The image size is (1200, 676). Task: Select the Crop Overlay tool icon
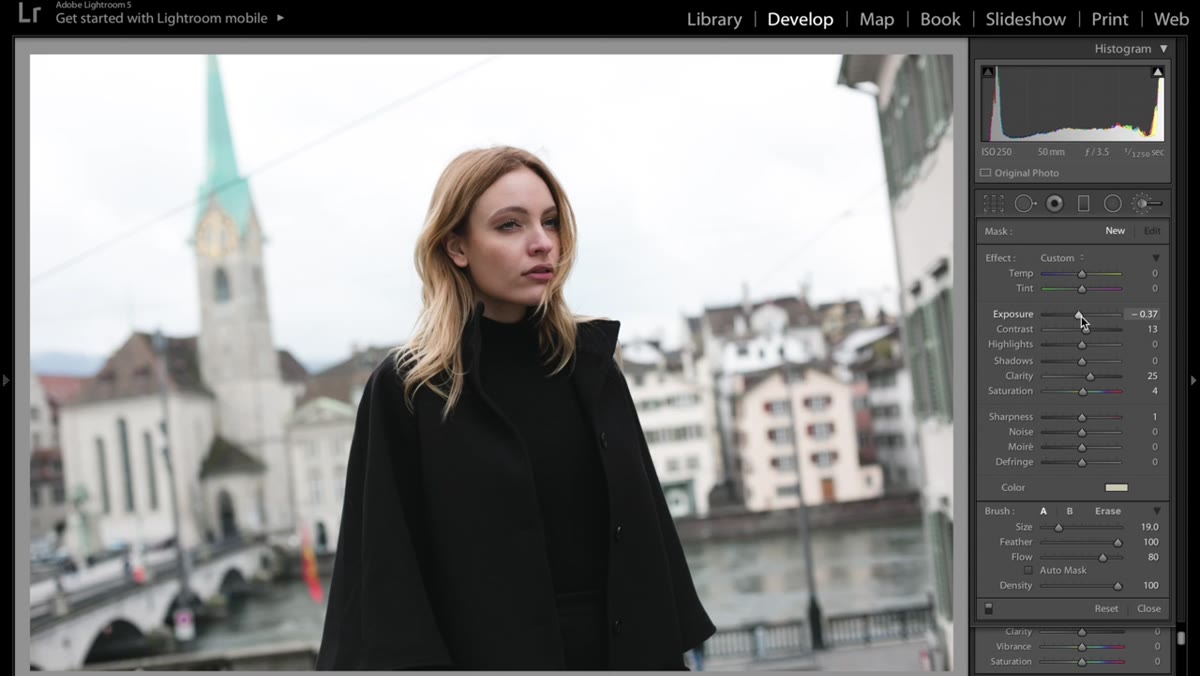click(x=993, y=204)
